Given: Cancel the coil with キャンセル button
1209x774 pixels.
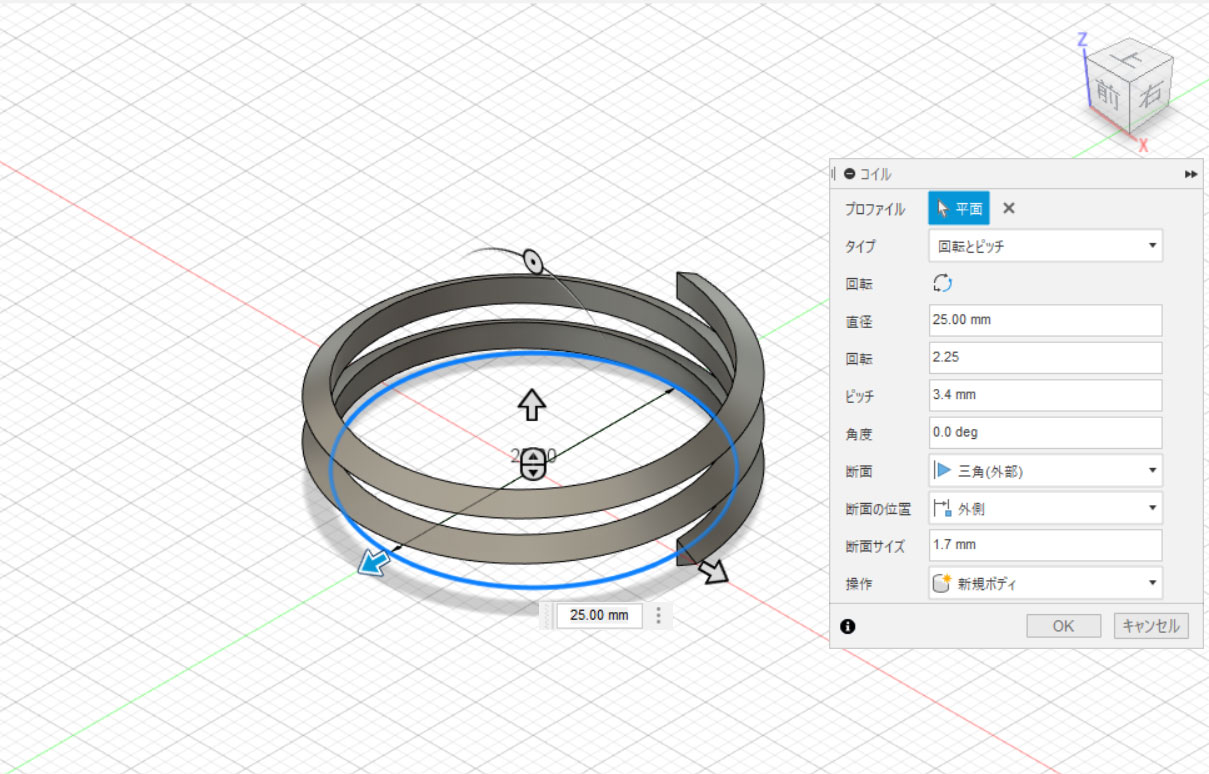Looking at the screenshot, I should click(x=1151, y=626).
